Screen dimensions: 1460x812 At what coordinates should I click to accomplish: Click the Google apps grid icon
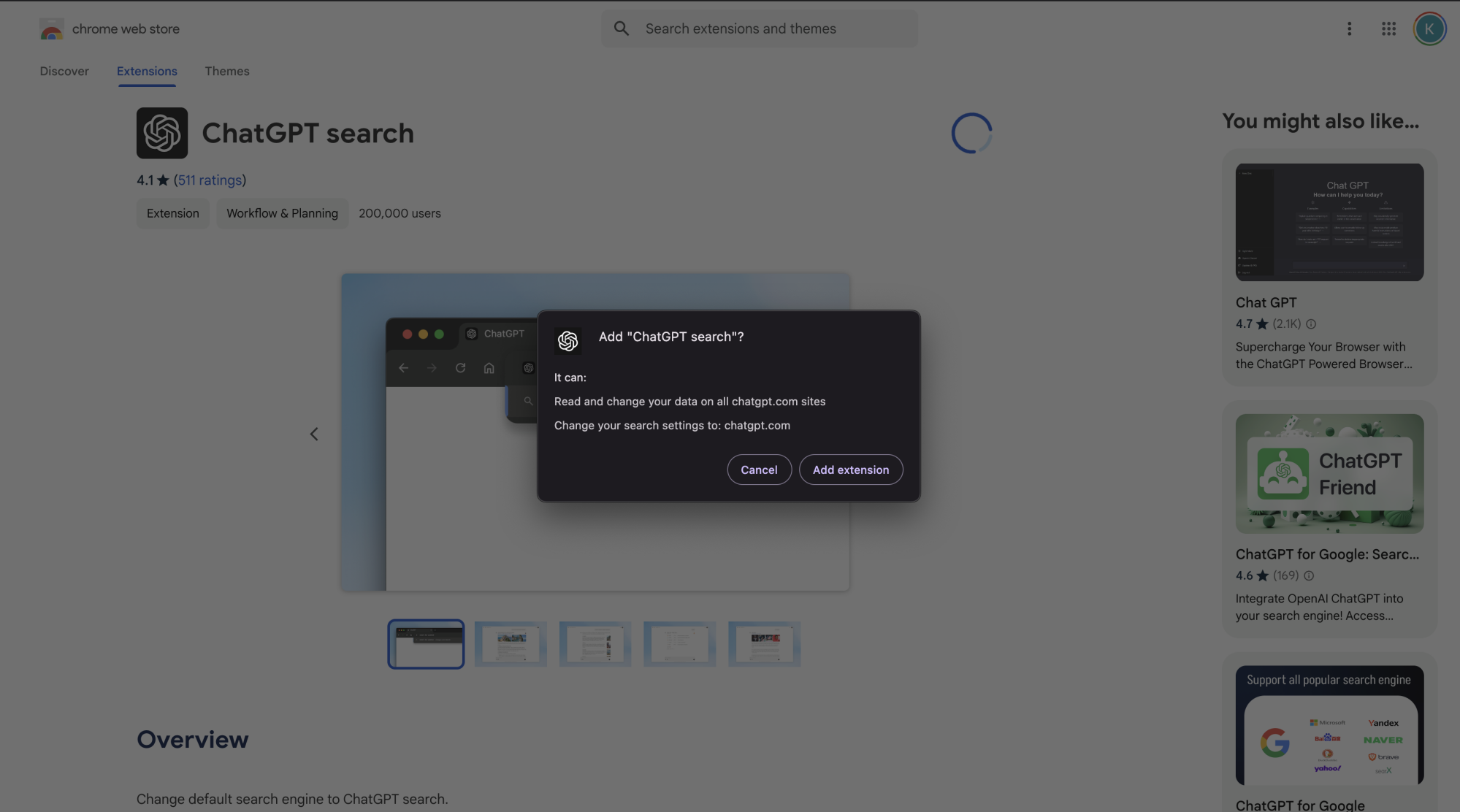tap(1389, 28)
